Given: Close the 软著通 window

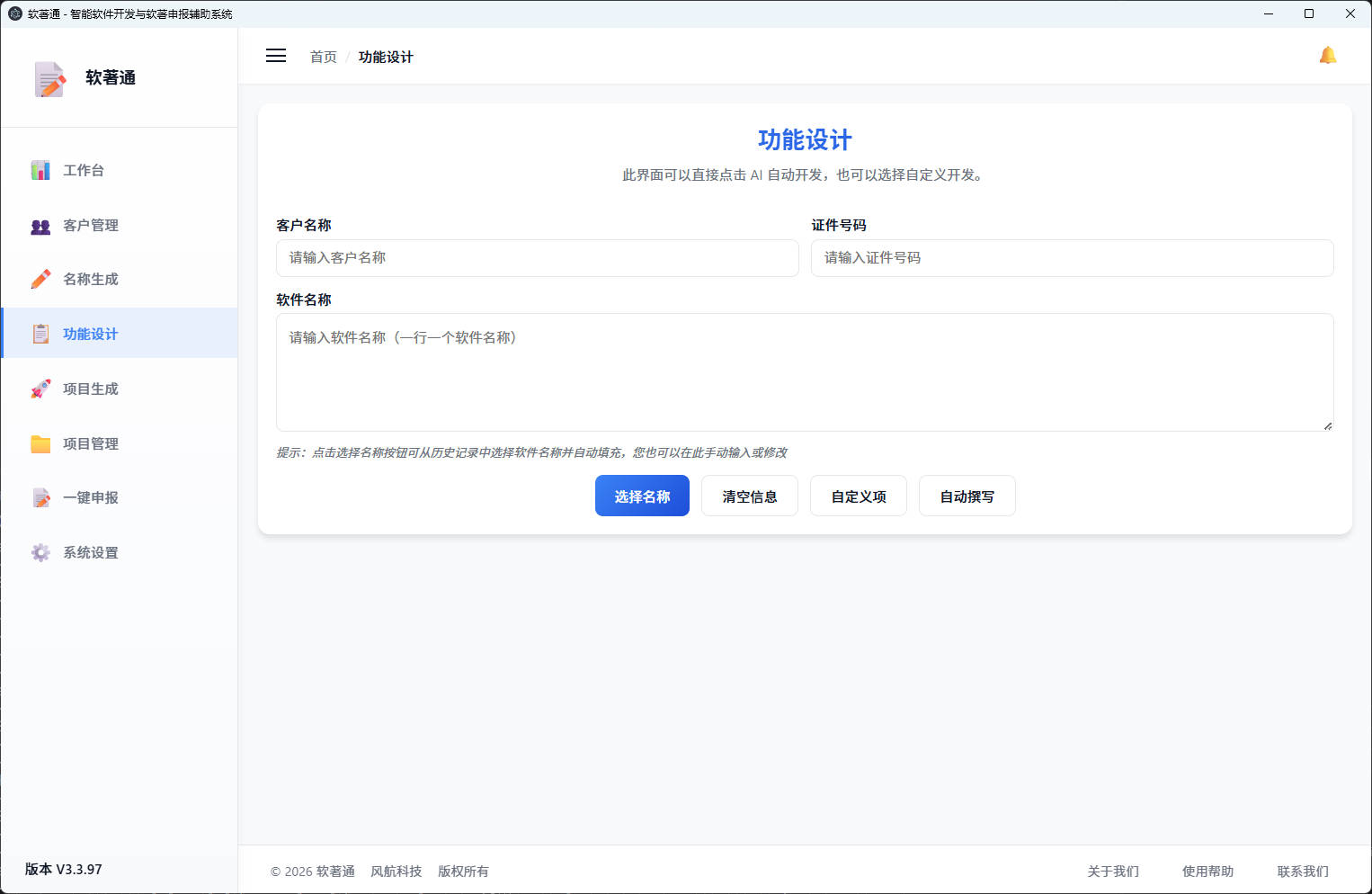Looking at the screenshot, I should click(1350, 13).
